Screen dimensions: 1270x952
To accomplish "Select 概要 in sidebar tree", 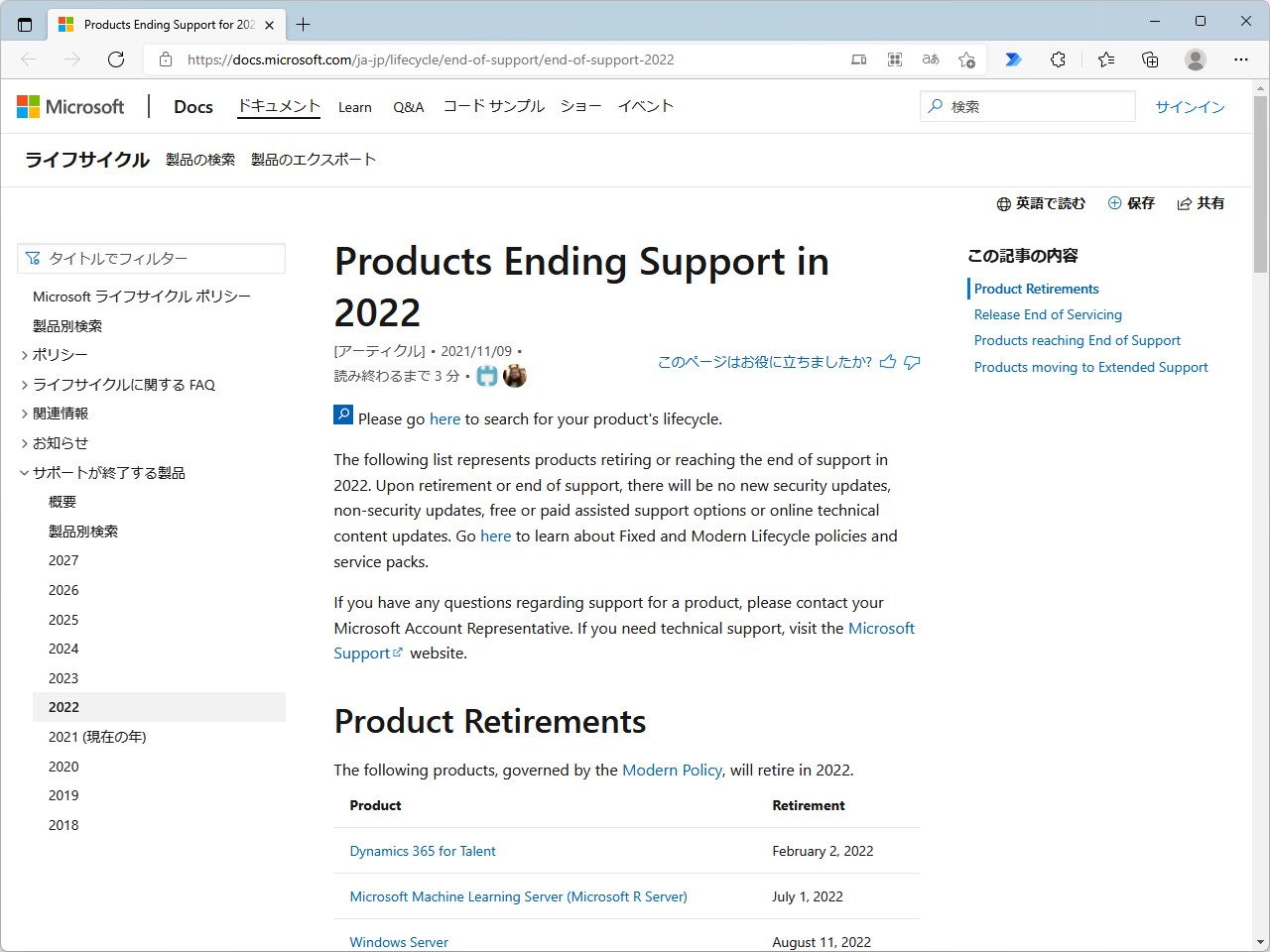I will coord(63,502).
